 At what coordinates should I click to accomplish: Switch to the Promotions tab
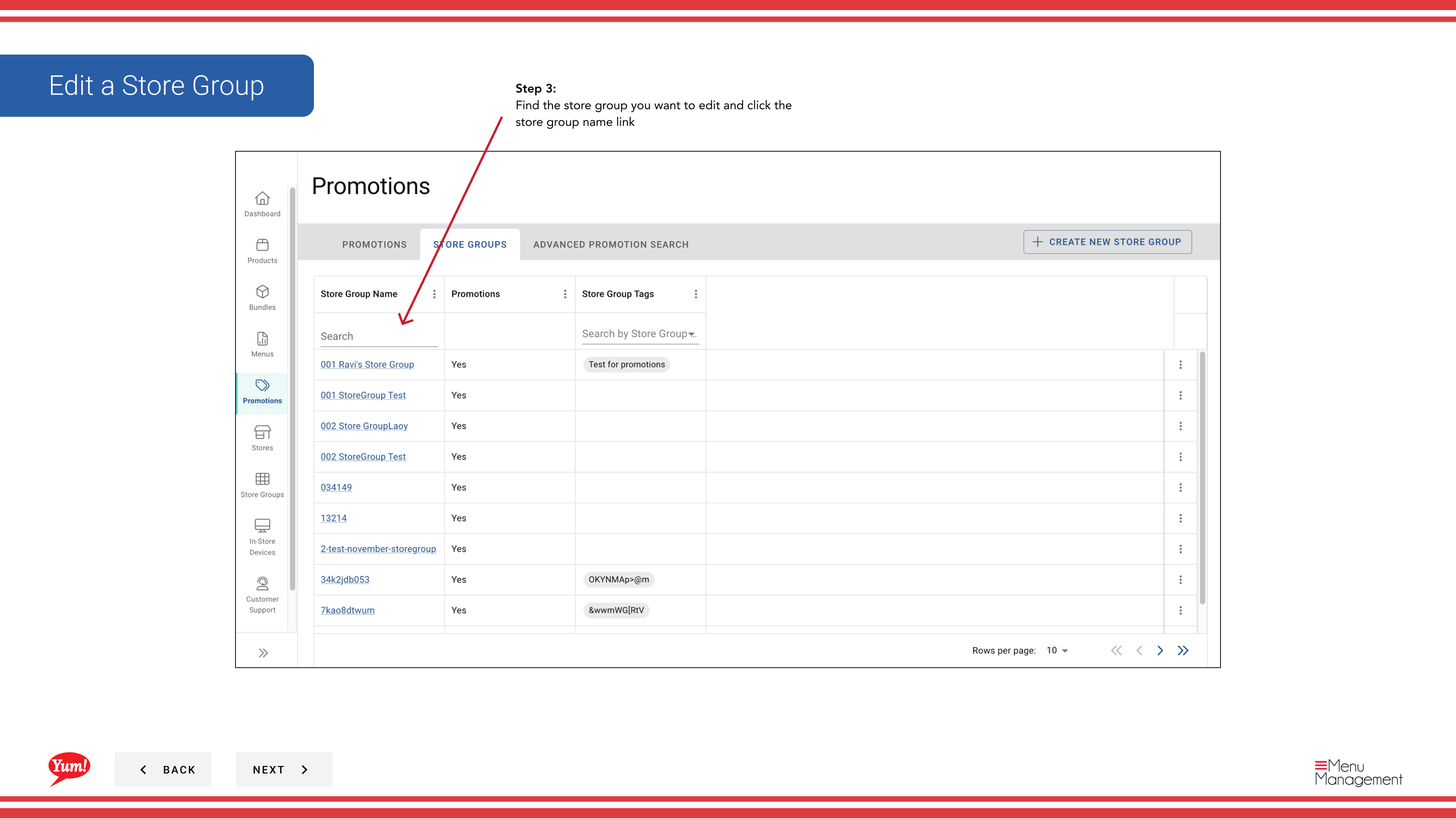click(374, 244)
